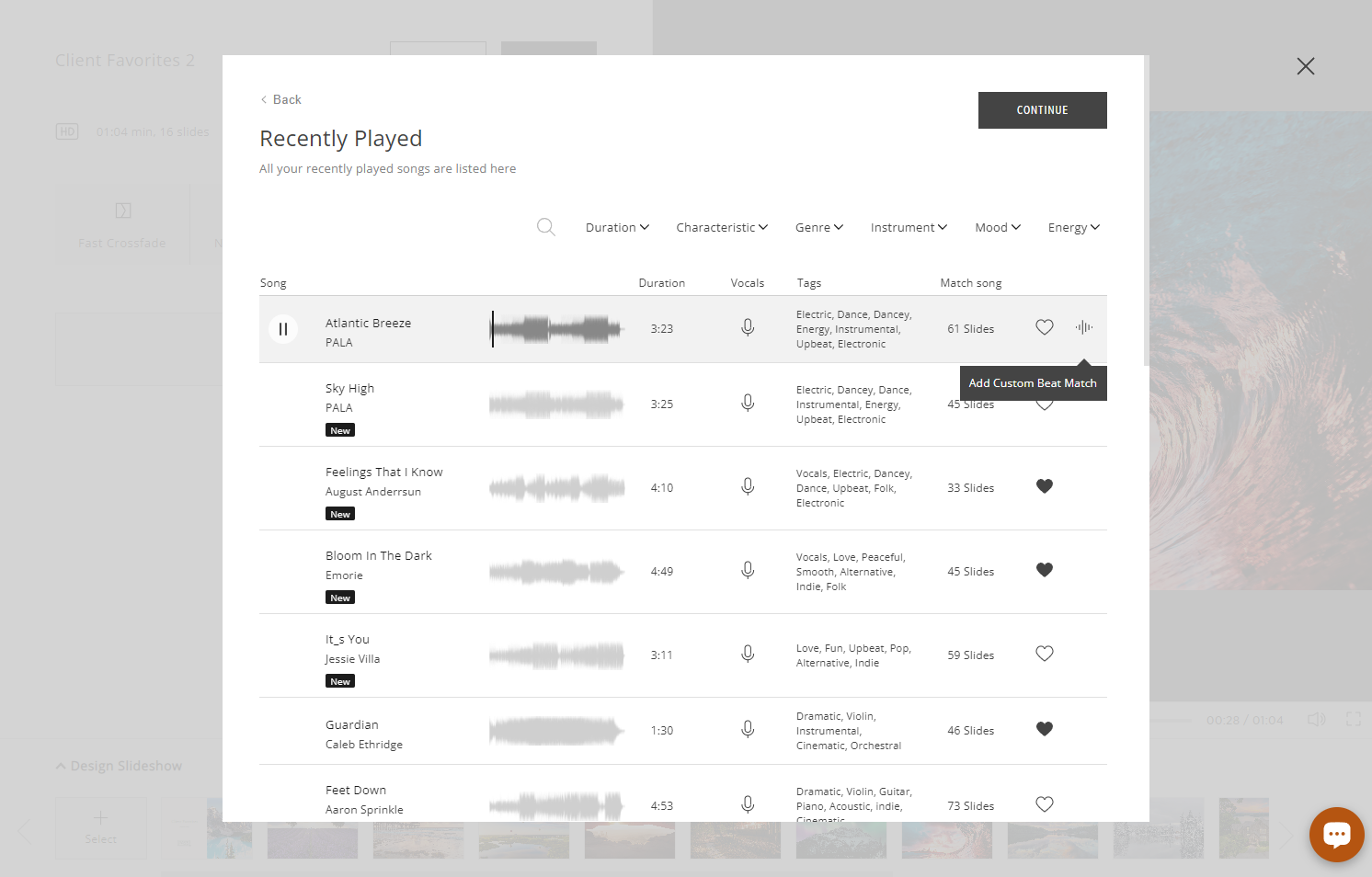Screen dimensions: 1372x877
Task: Click the vocals microphone icon for Sky High
Action: 748,404
